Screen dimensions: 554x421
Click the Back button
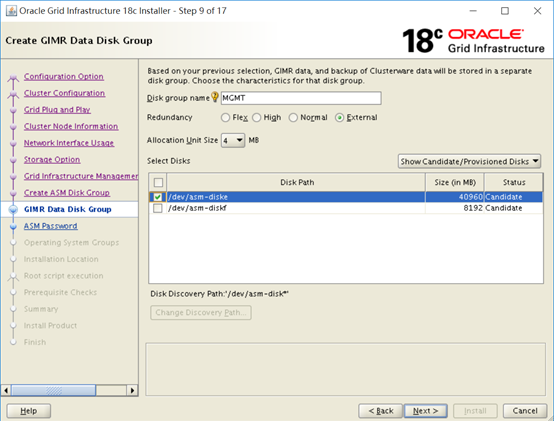(381, 411)
